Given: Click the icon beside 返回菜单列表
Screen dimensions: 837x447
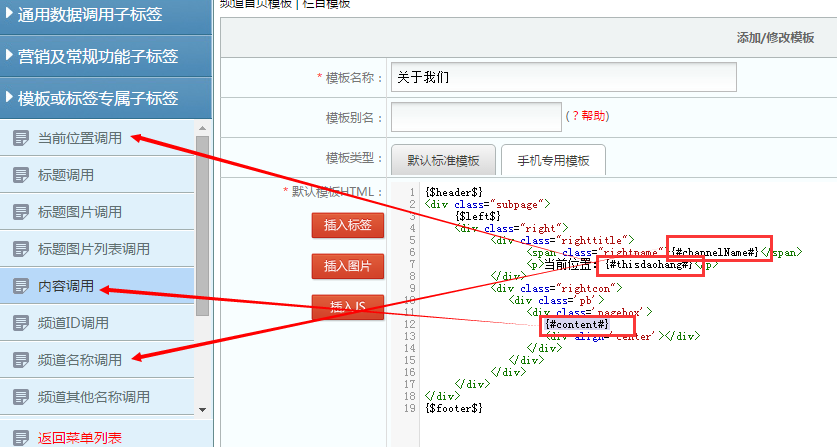Looking at the screenshot, I should pos(20,437).
